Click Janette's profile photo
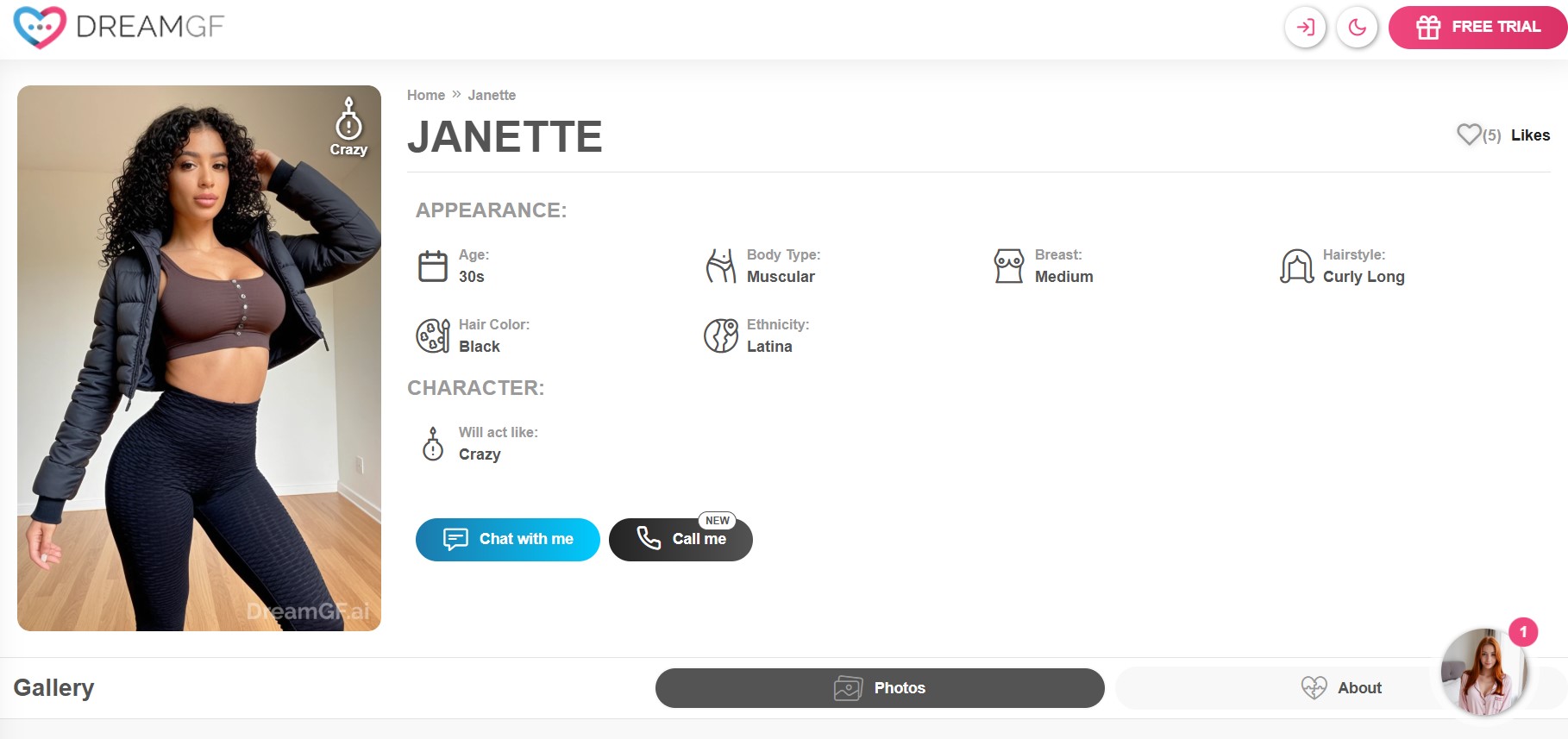The height and width of the screenshot is (739, 1568). click(199, 358)
